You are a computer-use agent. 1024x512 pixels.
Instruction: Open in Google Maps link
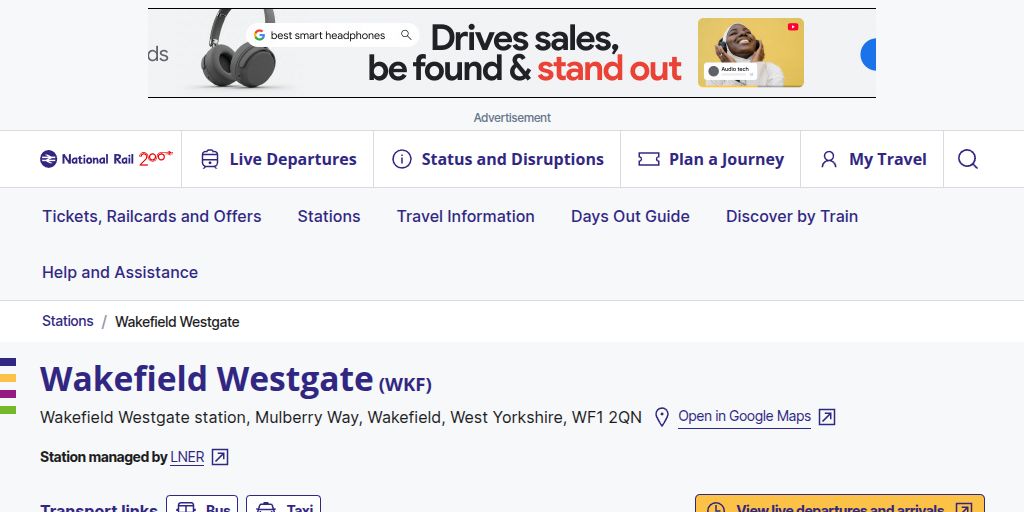[x=744, y=417]
